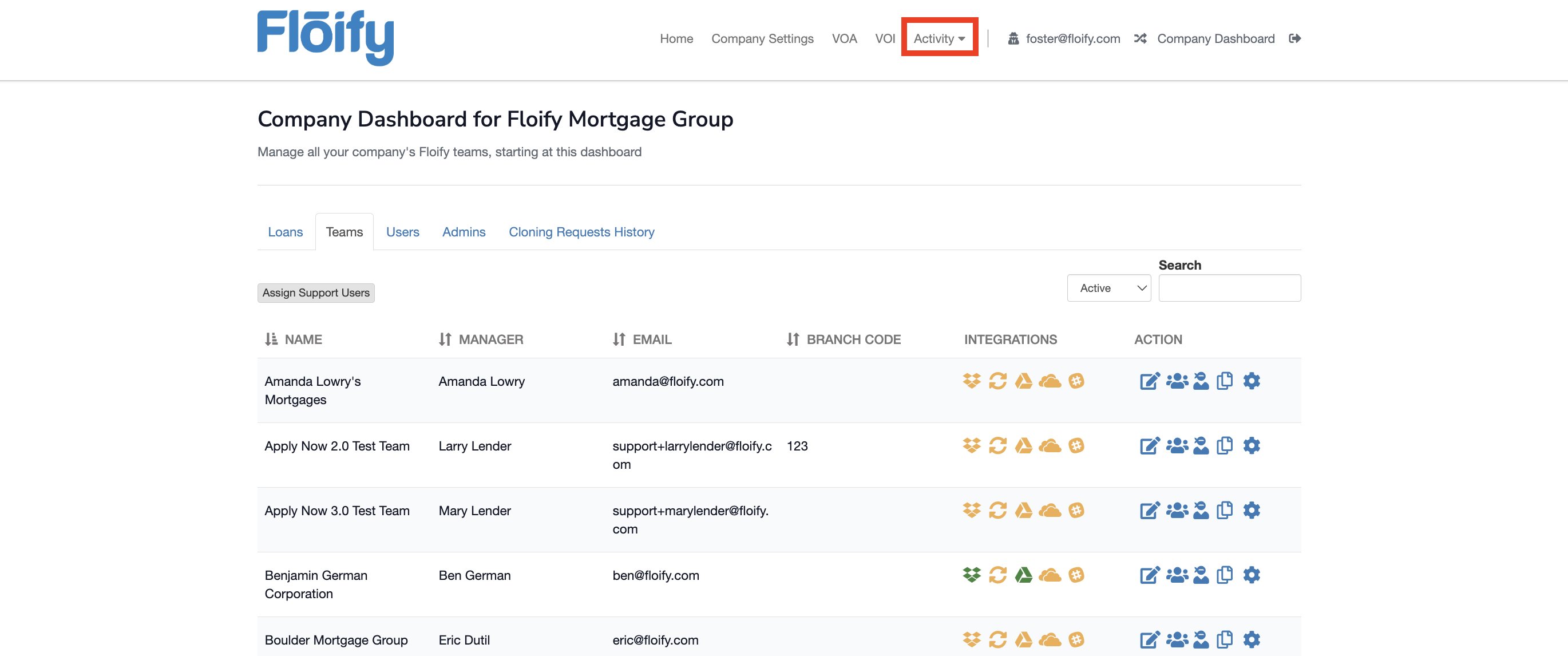Open the Active status filter dropdown
1568x656 pixels.
pyautogui.click(x=1108, y=288)
